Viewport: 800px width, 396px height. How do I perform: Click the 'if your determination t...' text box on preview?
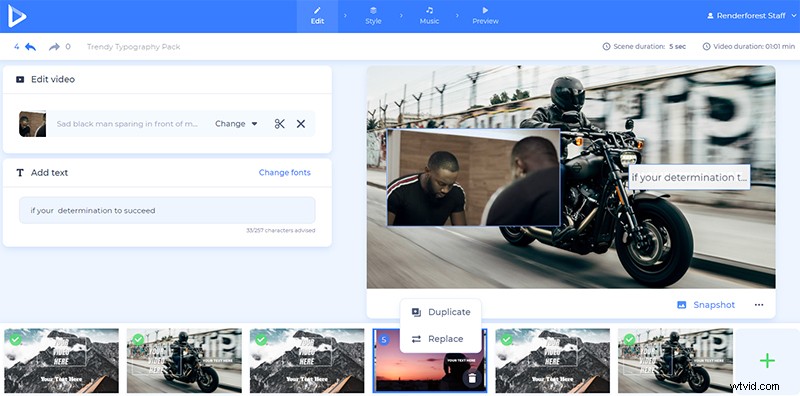[x=689, y=178]
